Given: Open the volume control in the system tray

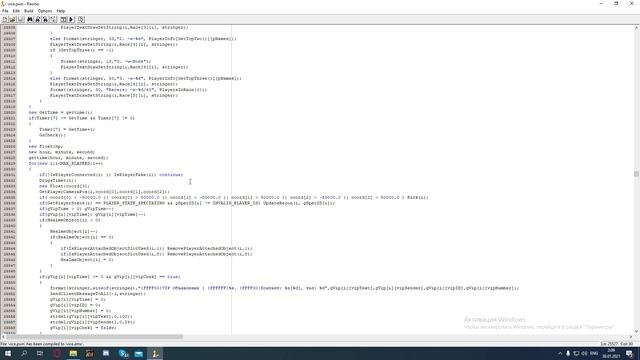Looking at the screenshot, I should click(x=584, y=353).
